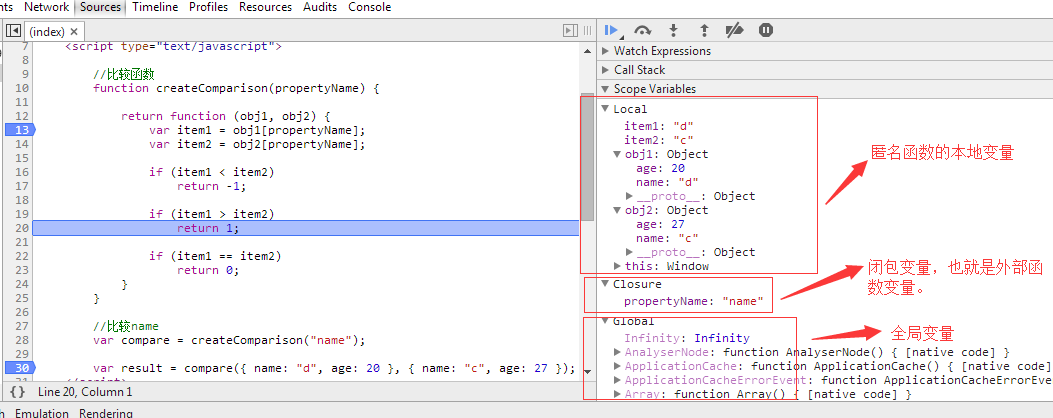Pretty print source with braces icon
1053x418 pixels.
(x=18, y=392)
